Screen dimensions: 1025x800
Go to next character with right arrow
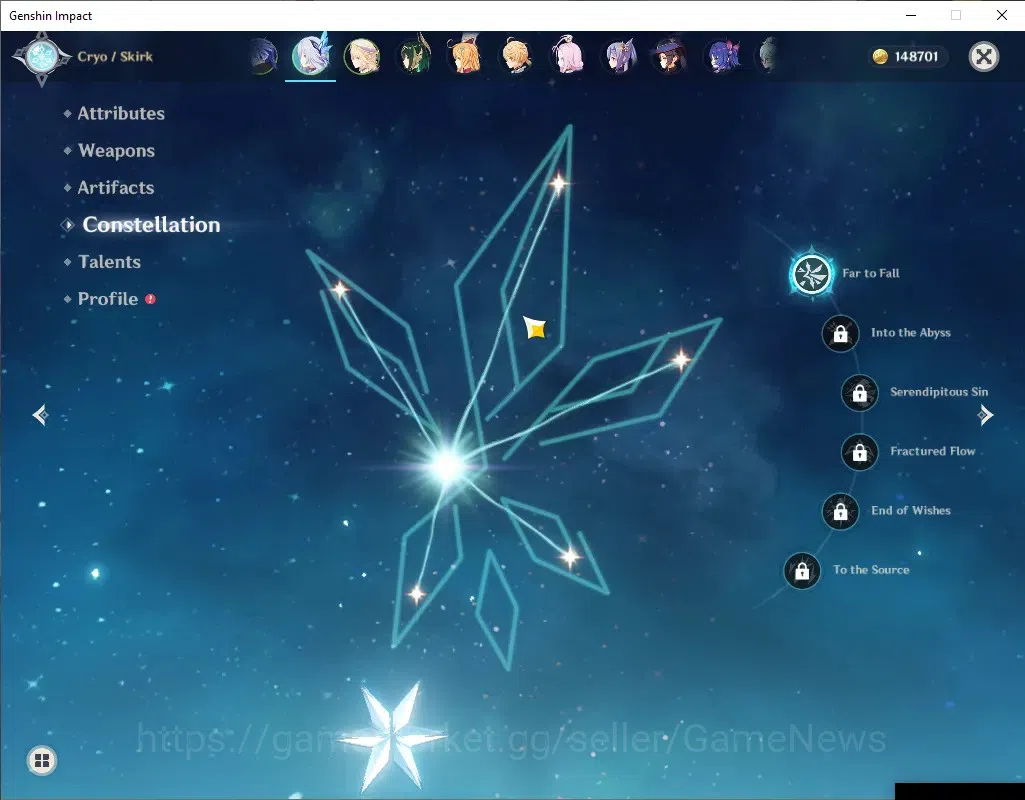click(986, 415)
